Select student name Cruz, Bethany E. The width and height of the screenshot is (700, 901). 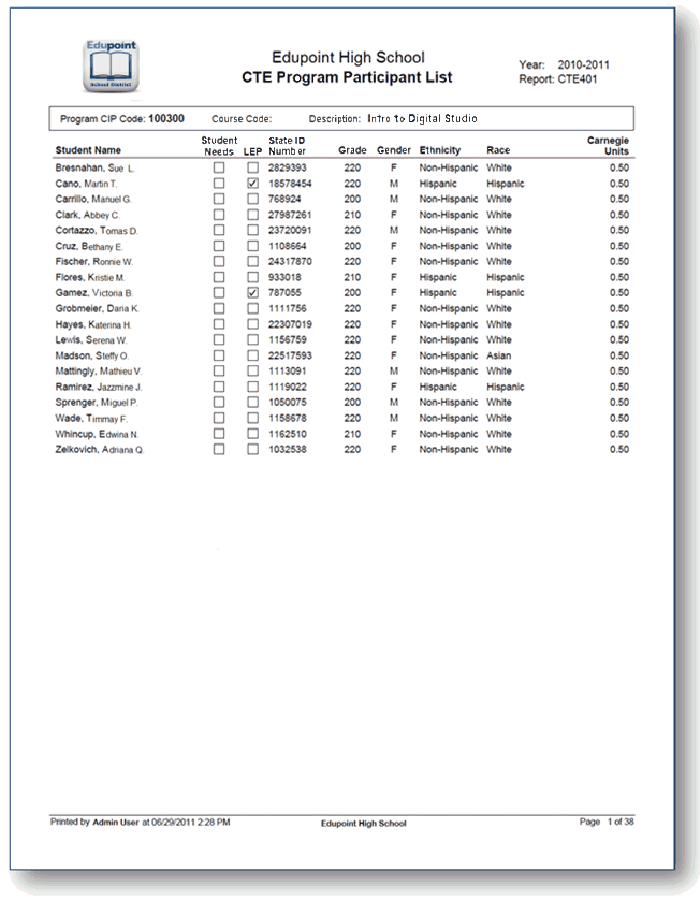coord(89,246)
